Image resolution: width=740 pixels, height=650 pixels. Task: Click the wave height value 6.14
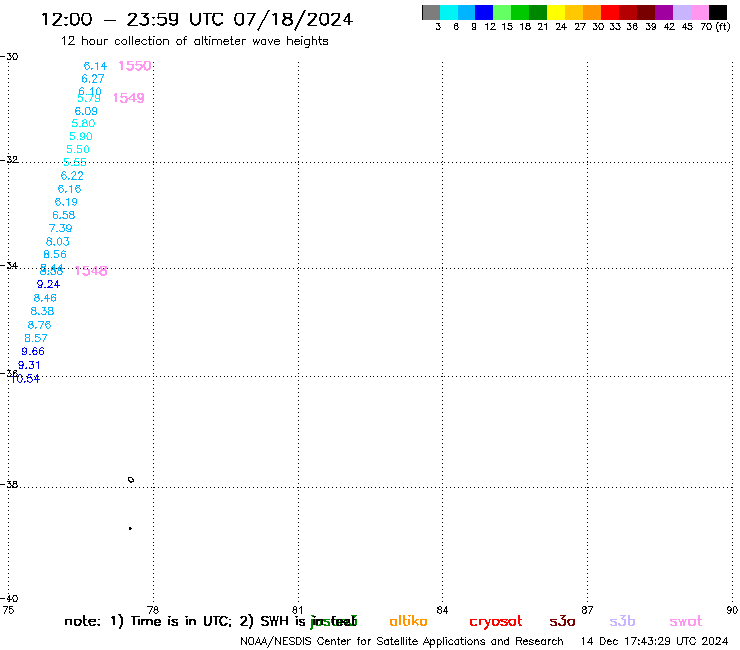coord(95,66)
